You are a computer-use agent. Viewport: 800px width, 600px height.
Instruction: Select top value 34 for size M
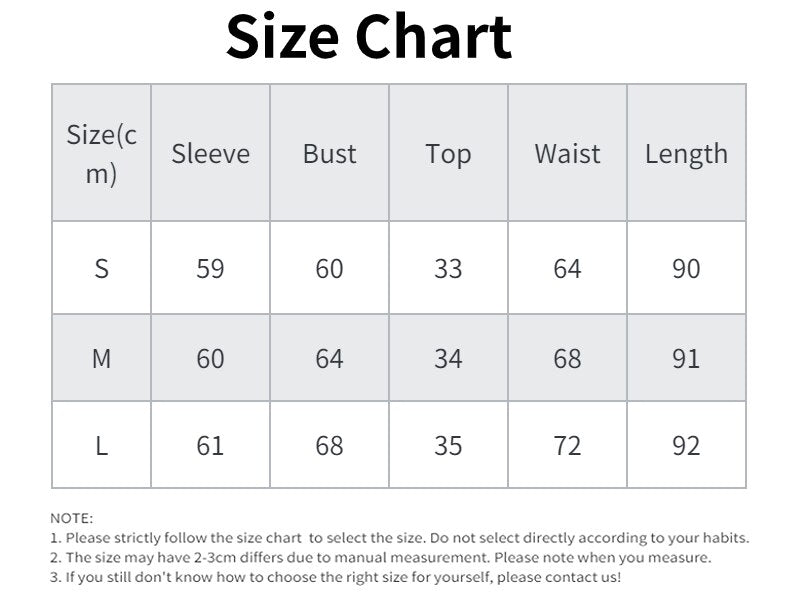tap(448, 359)
